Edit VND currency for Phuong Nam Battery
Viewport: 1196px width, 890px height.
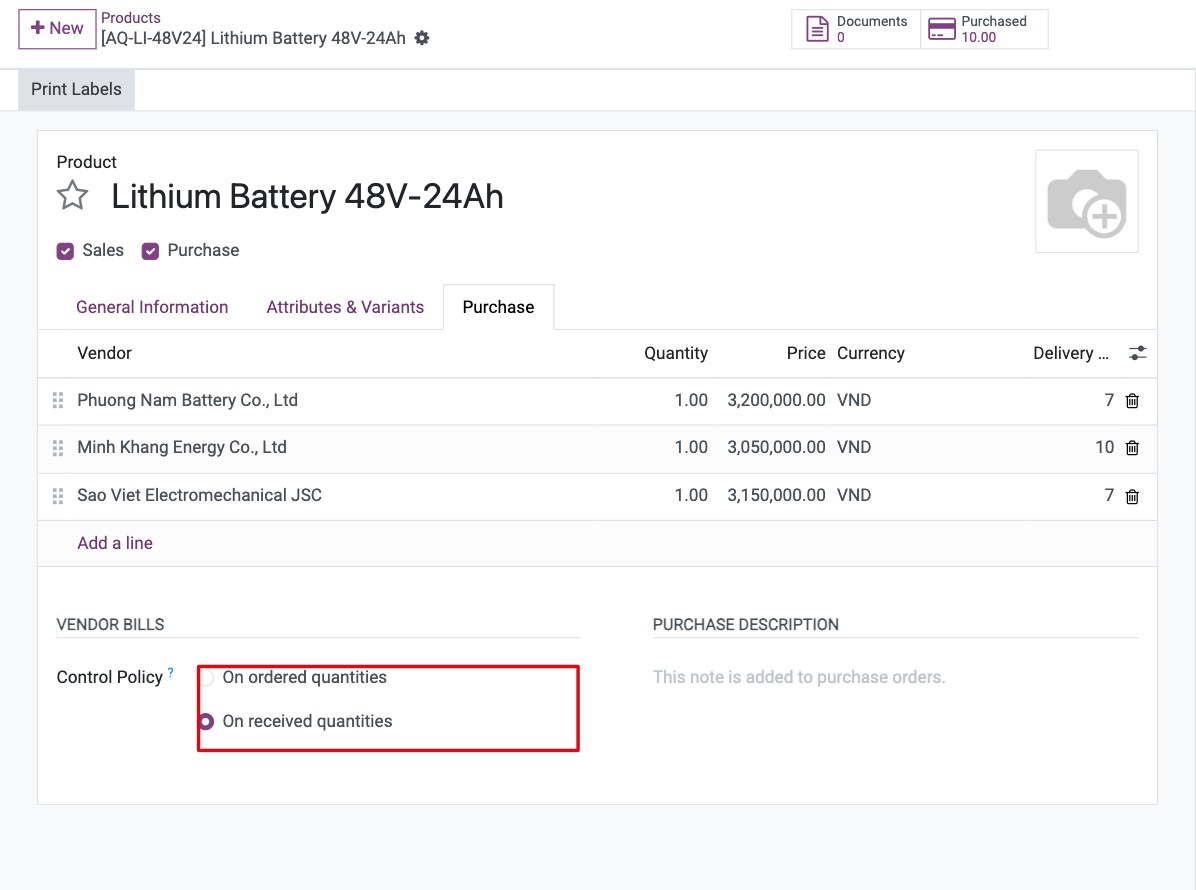pos(854,400)
